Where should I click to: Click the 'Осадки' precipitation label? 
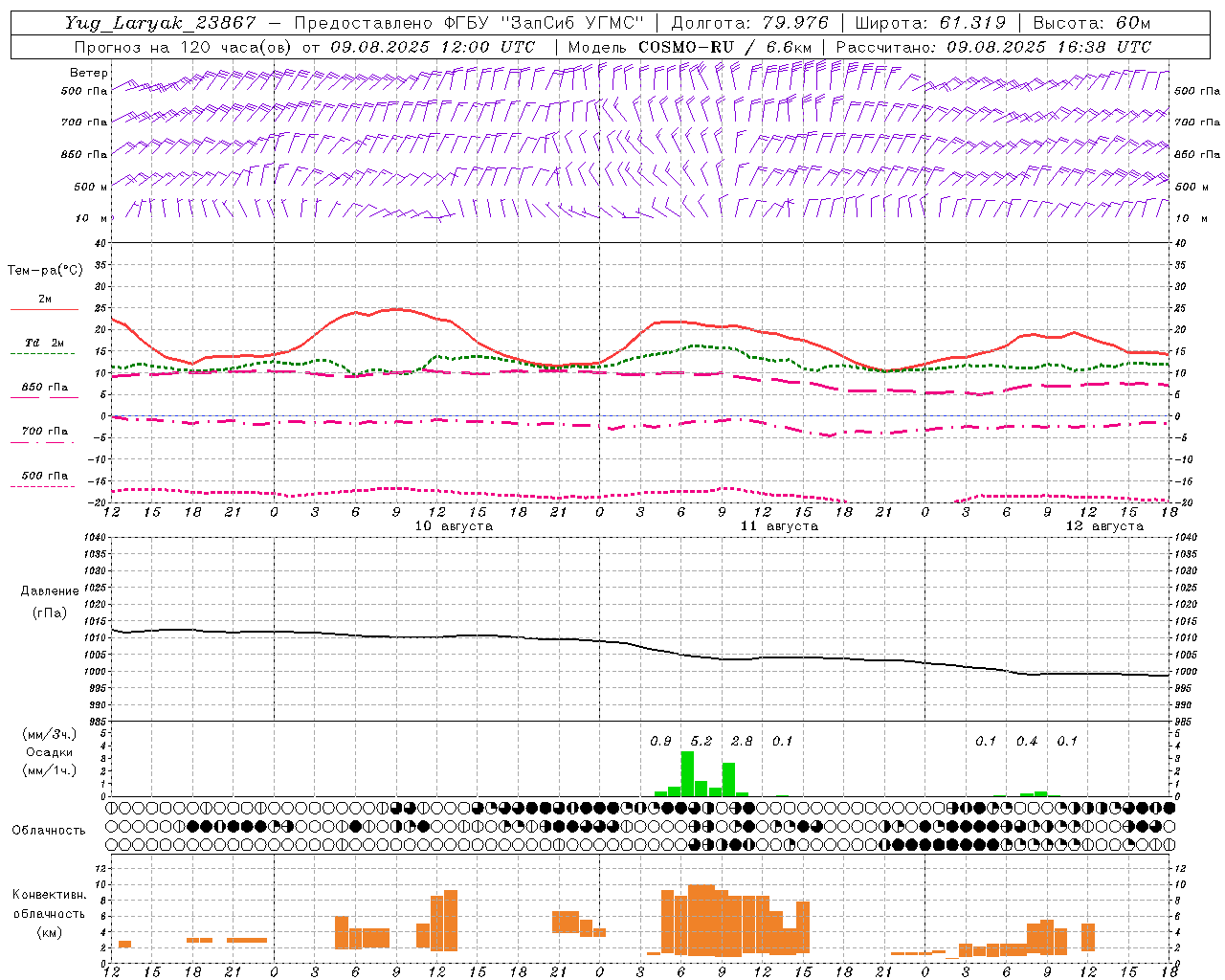point(49,752)
